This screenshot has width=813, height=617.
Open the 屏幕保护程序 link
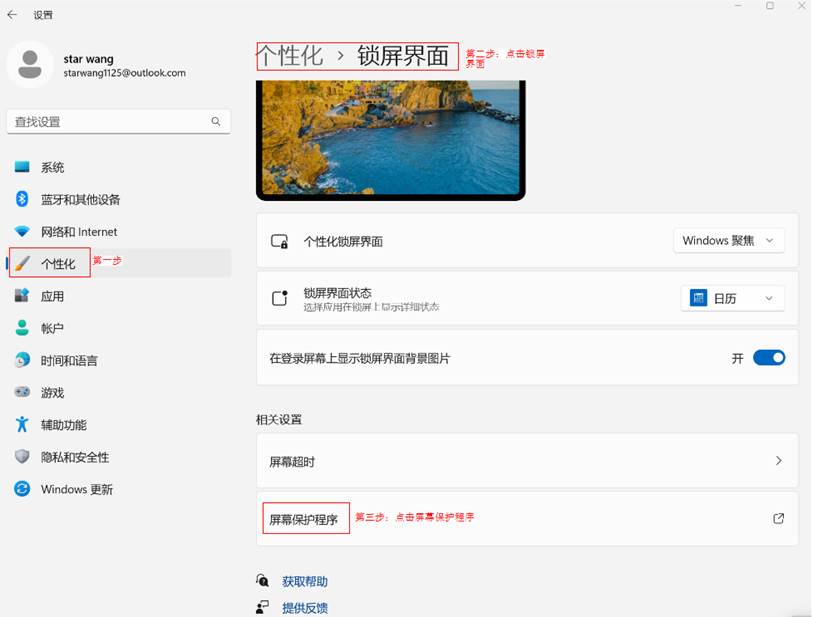click(x=304, y=520)
